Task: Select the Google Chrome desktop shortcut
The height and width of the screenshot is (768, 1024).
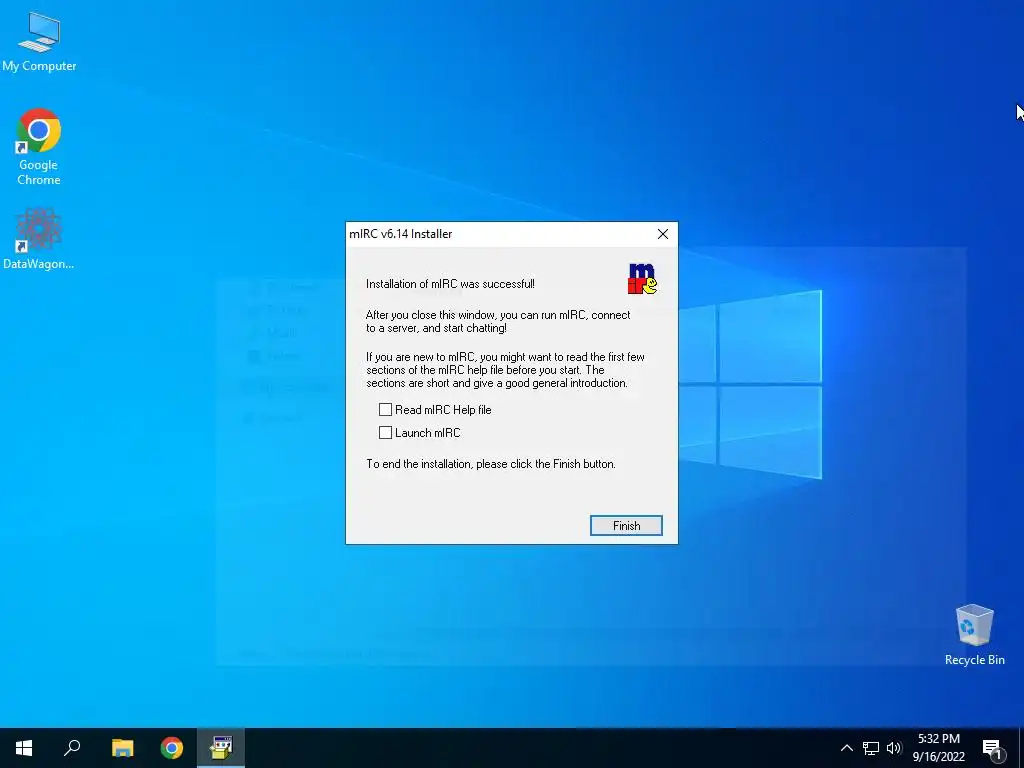Action: click(x=39, y=147)
